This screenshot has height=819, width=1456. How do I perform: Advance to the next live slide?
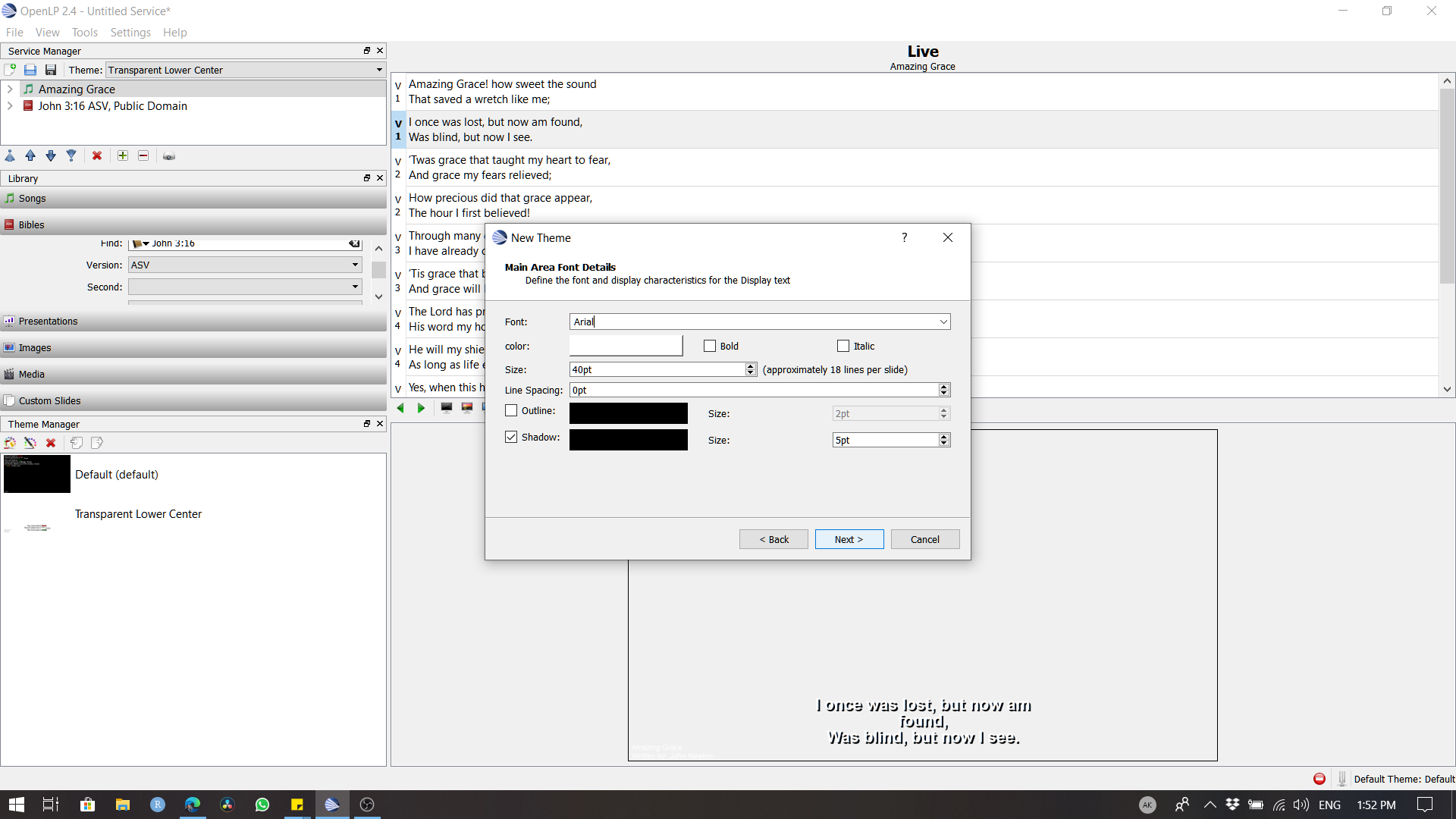coord(421,407)
